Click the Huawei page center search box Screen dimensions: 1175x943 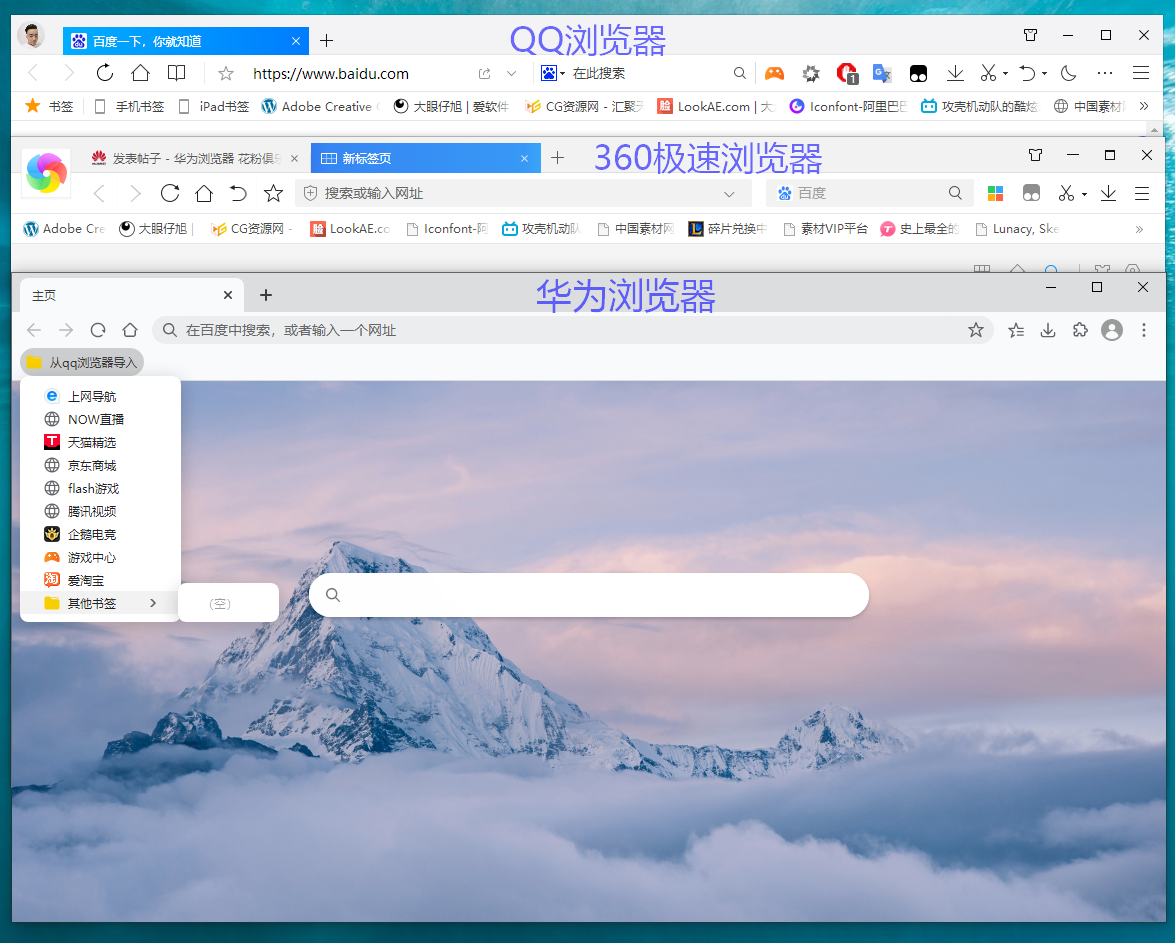point(588,595)
